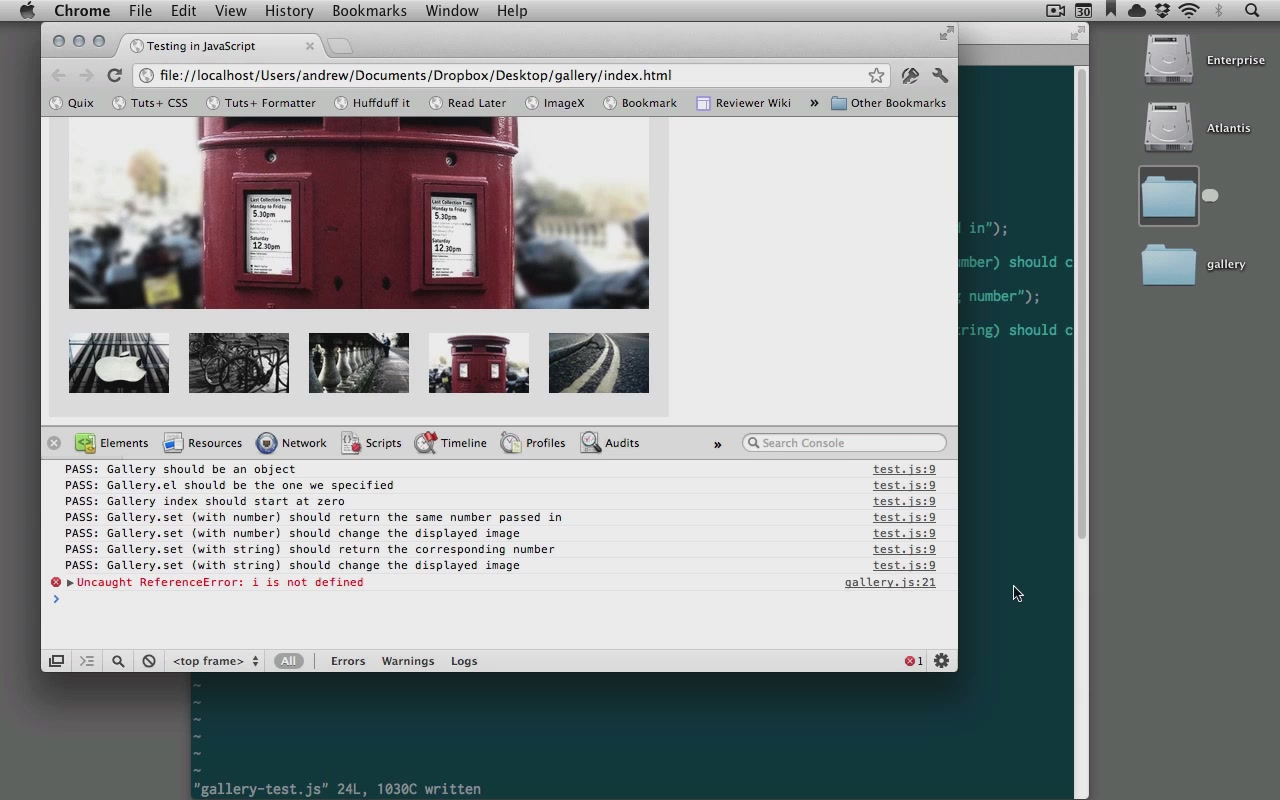Open Spotlight search in menu bar
Screen dimensions: 1280x800
[x=1252, y=11]
